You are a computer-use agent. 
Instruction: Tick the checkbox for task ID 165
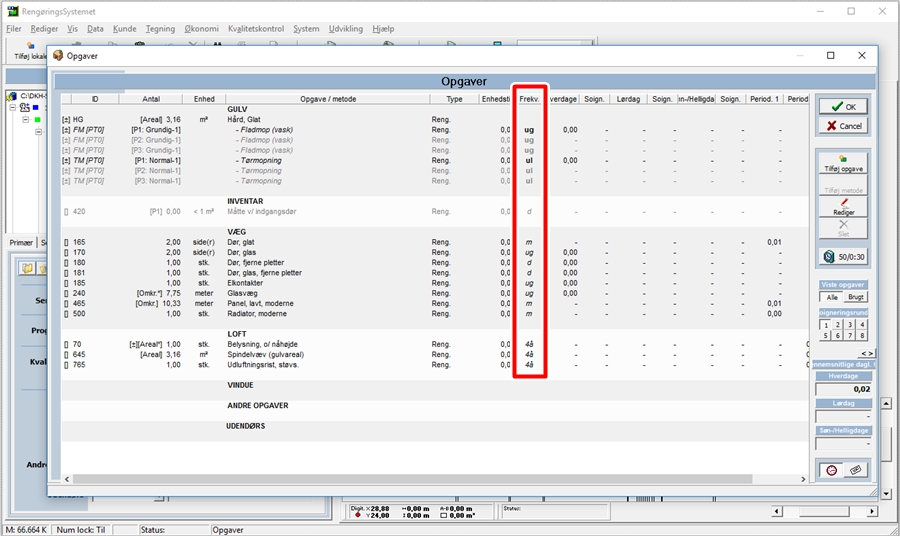[x=66, y=243]
